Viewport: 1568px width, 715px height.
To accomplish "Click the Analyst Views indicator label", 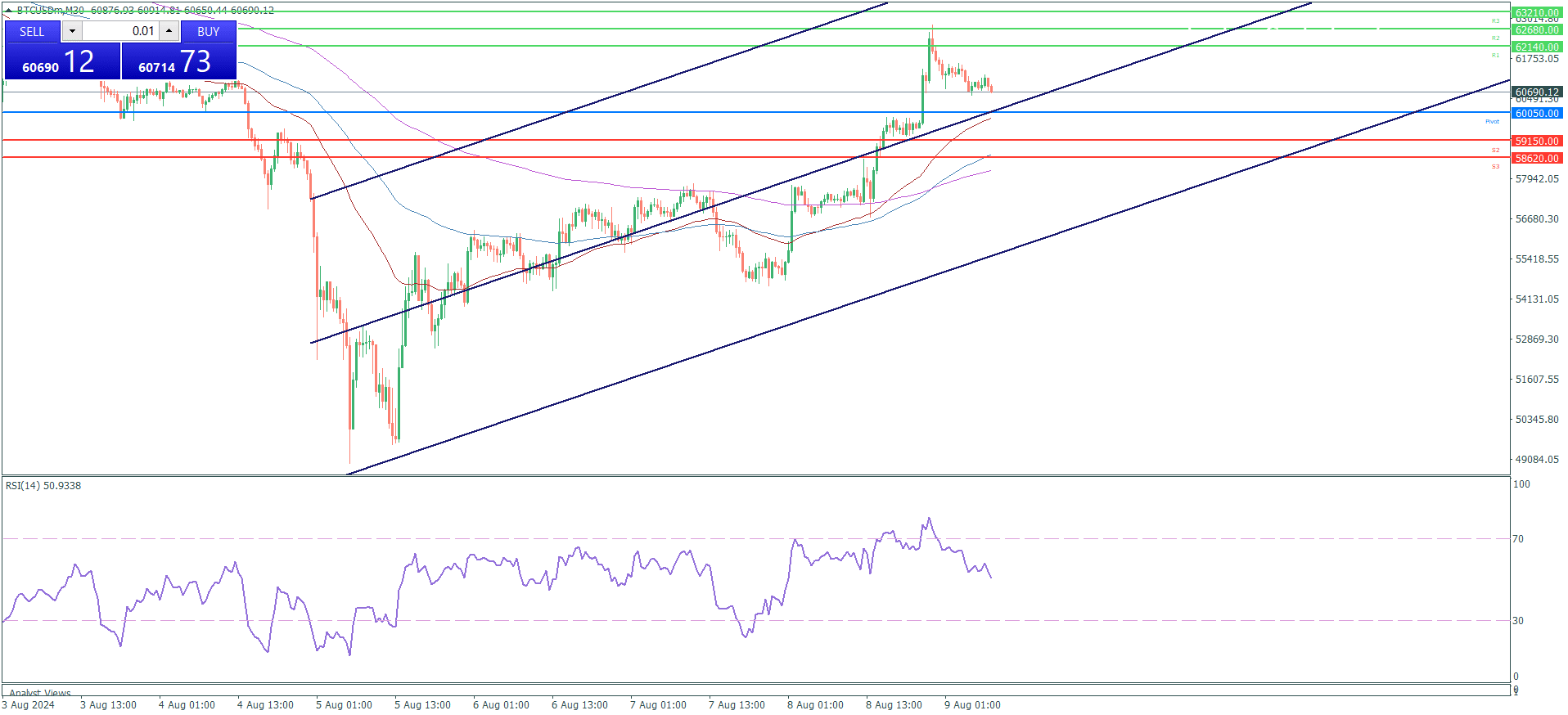I will click(x=40, y=693).
